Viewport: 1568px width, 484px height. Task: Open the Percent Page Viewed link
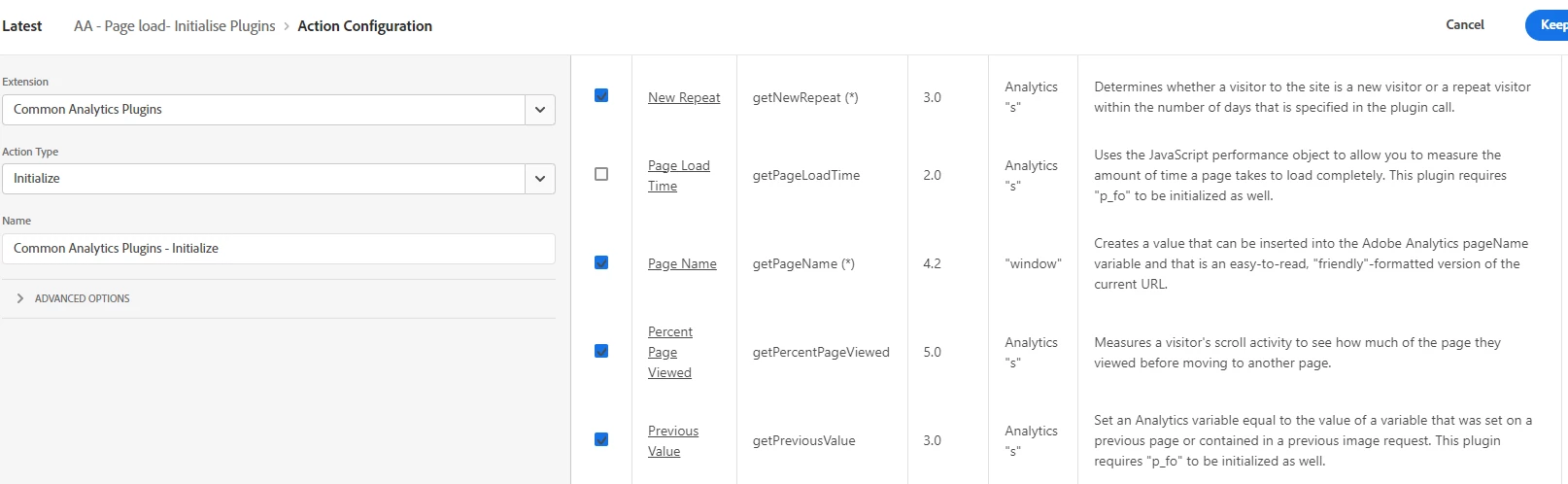tap(670, 352)
